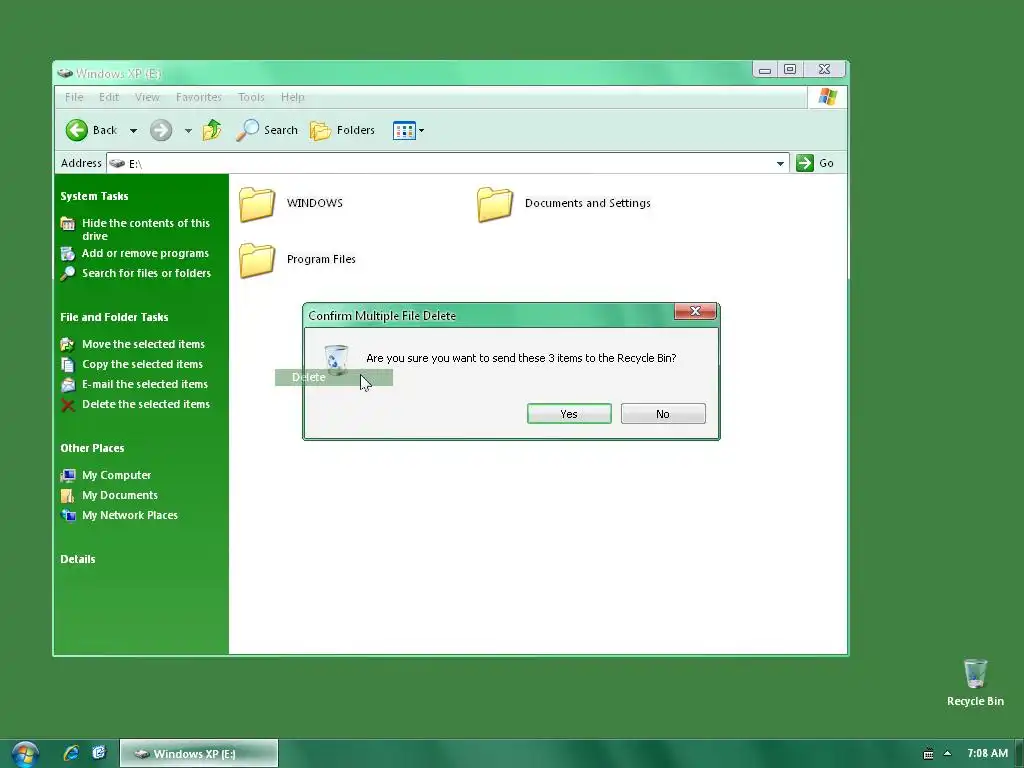Click Hide the contents of this drive
The height and width of the screenshot is (768, 1024).
tap(146, 229)
